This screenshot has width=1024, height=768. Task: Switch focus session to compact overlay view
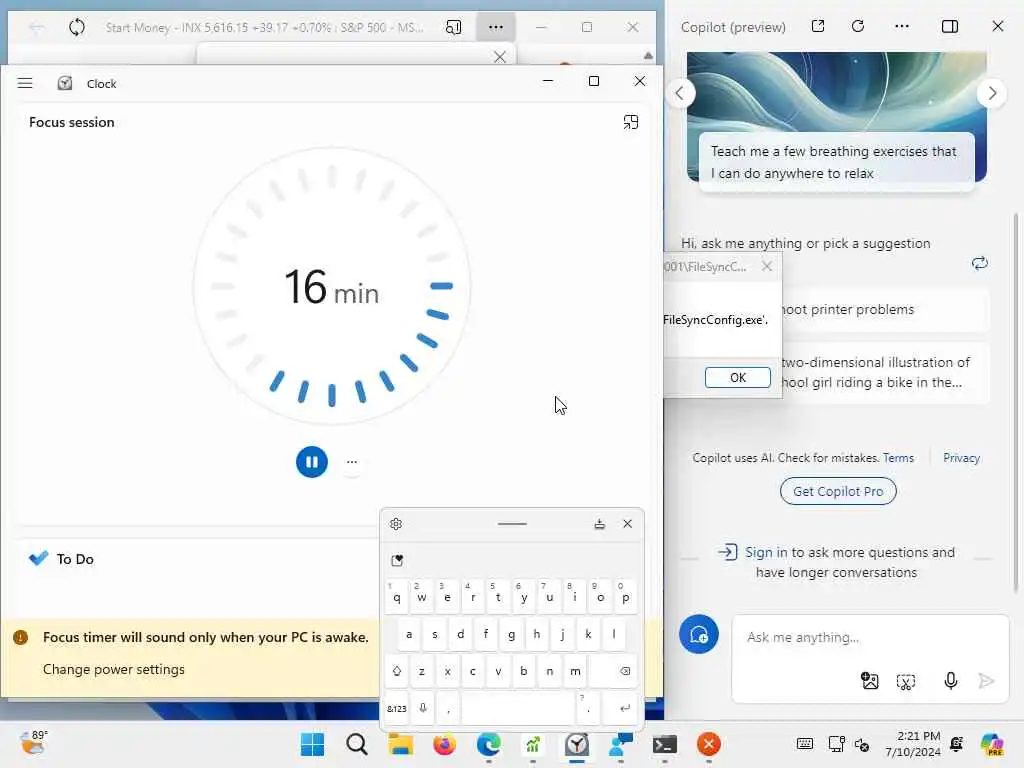coord(630,122)
